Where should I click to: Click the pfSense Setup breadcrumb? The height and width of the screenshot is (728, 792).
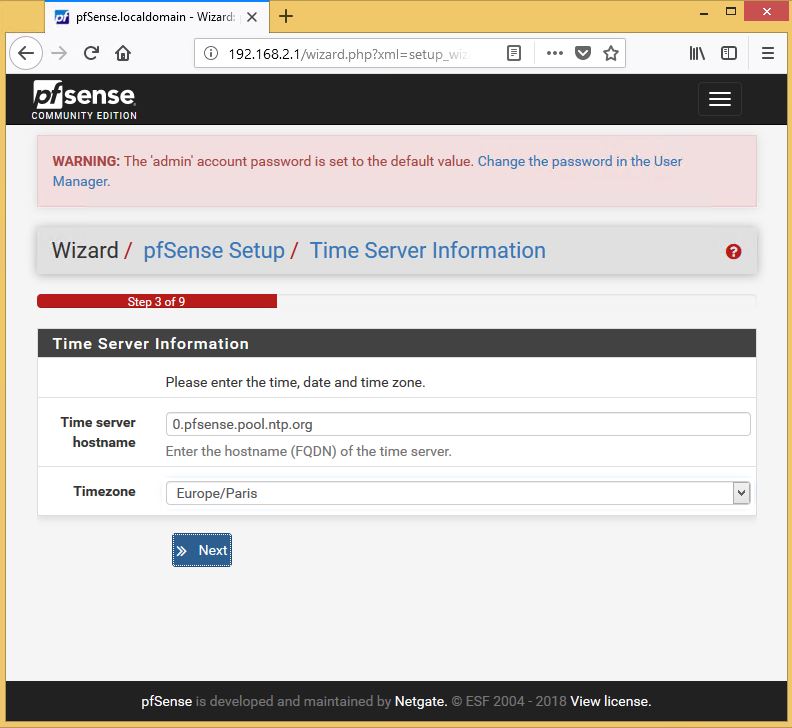[x=214, y=251]
